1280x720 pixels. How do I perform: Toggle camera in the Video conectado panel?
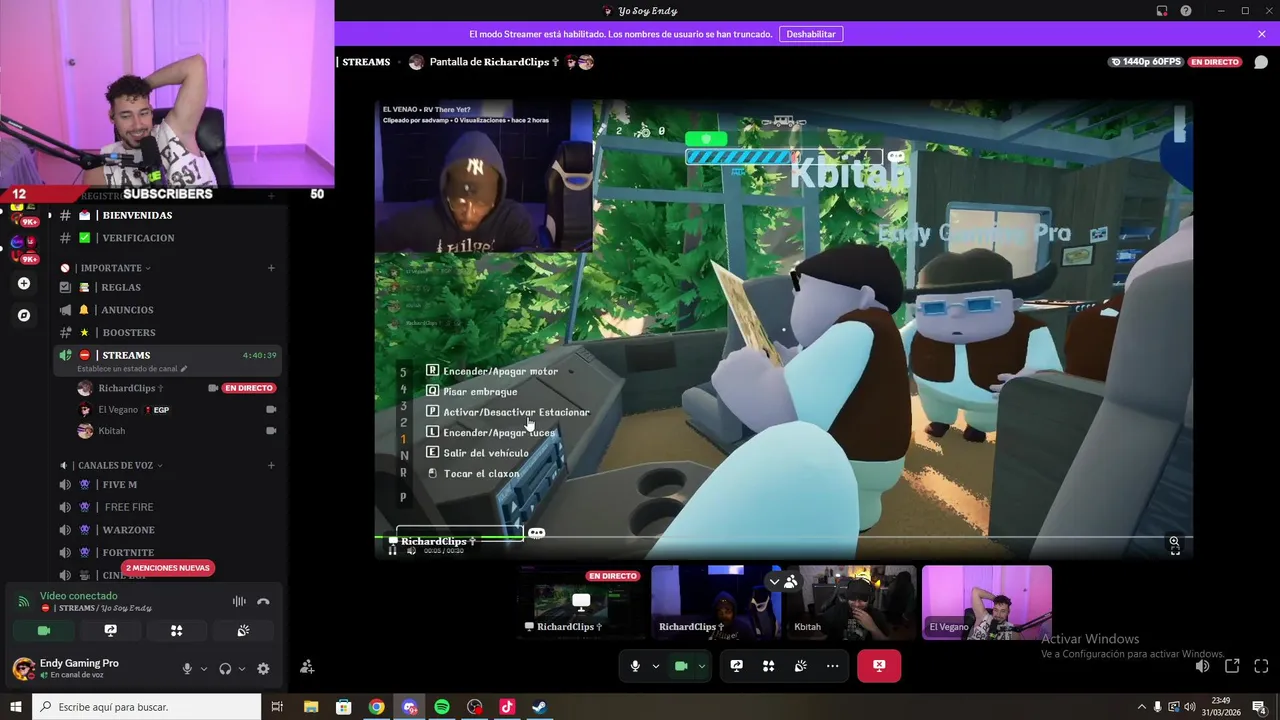click(44, 631)
